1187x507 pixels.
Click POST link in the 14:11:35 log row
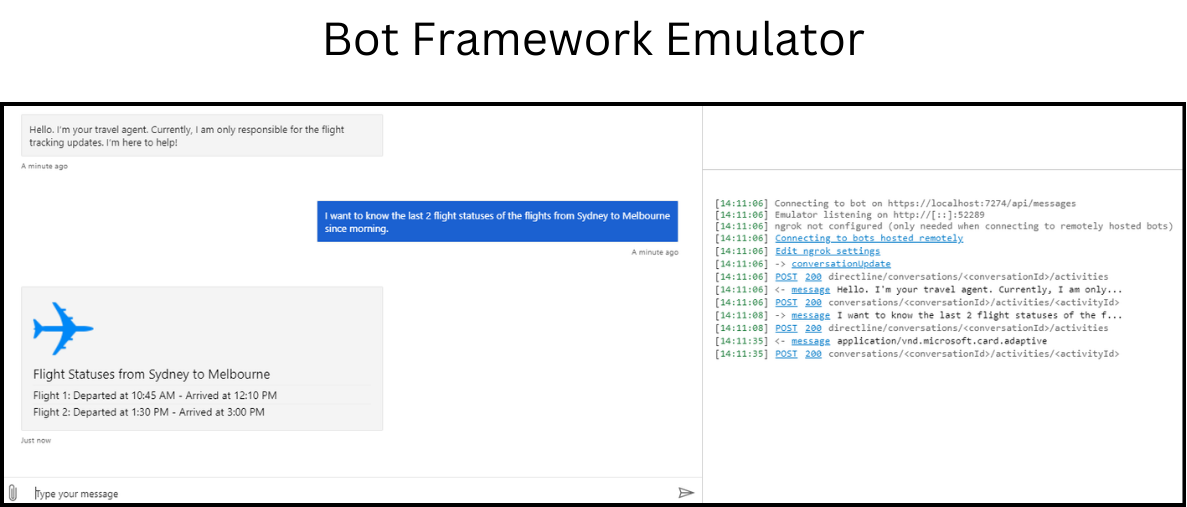point(786,353)
